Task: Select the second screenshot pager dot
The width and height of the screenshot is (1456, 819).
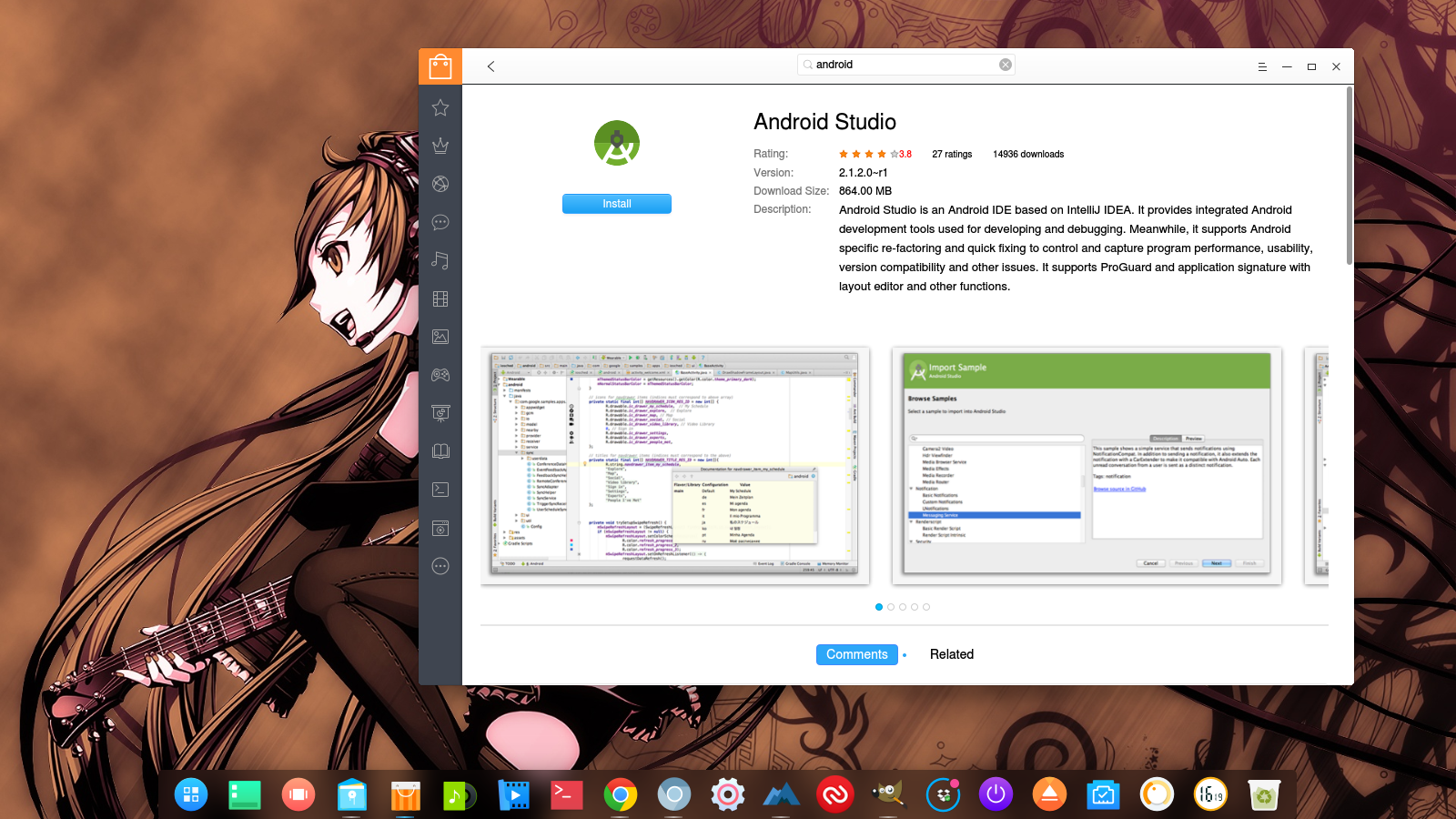Action: pos(891,607)
